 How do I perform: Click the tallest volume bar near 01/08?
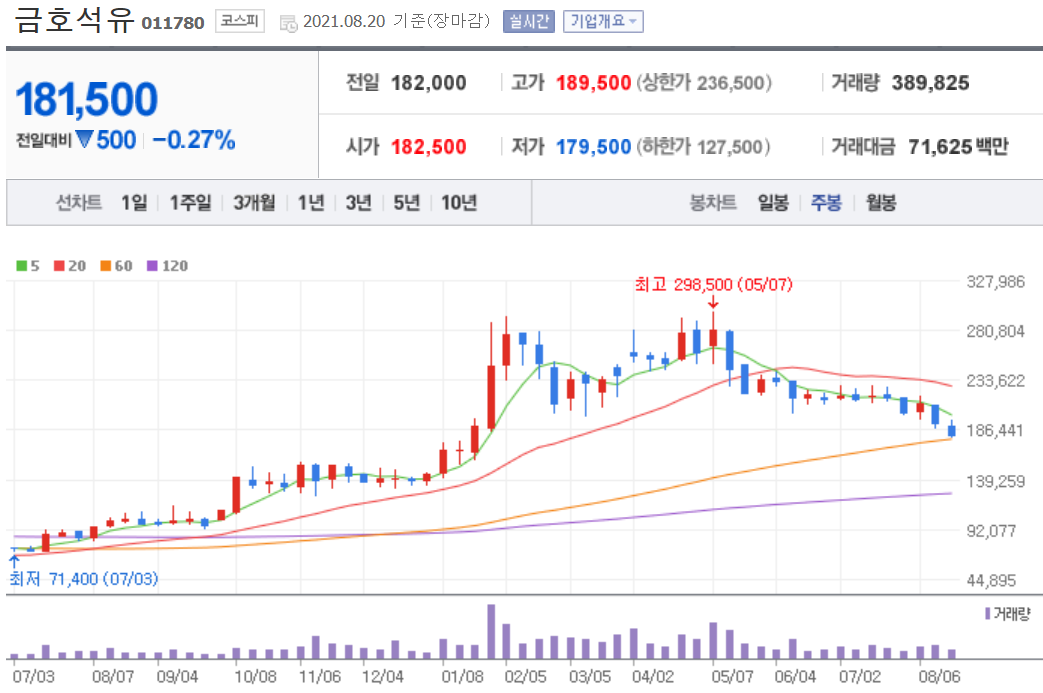point(491,631)
